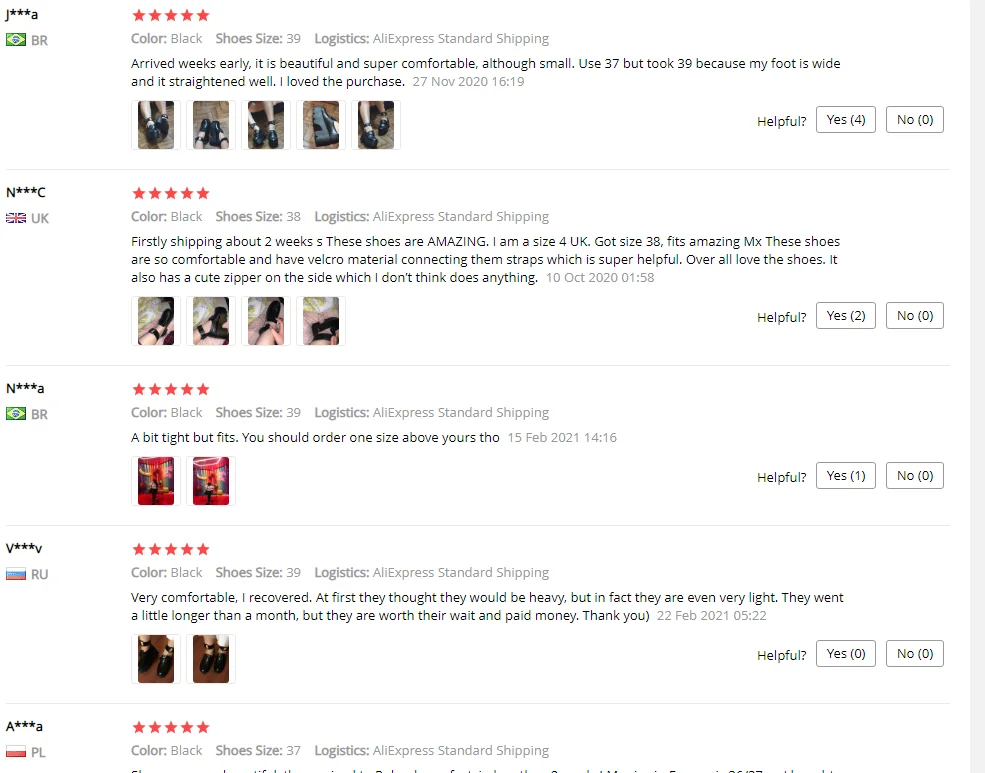Open first photo in V***v's RU review
This screenshot has width=985, height=773.
[x=156, y=659]
